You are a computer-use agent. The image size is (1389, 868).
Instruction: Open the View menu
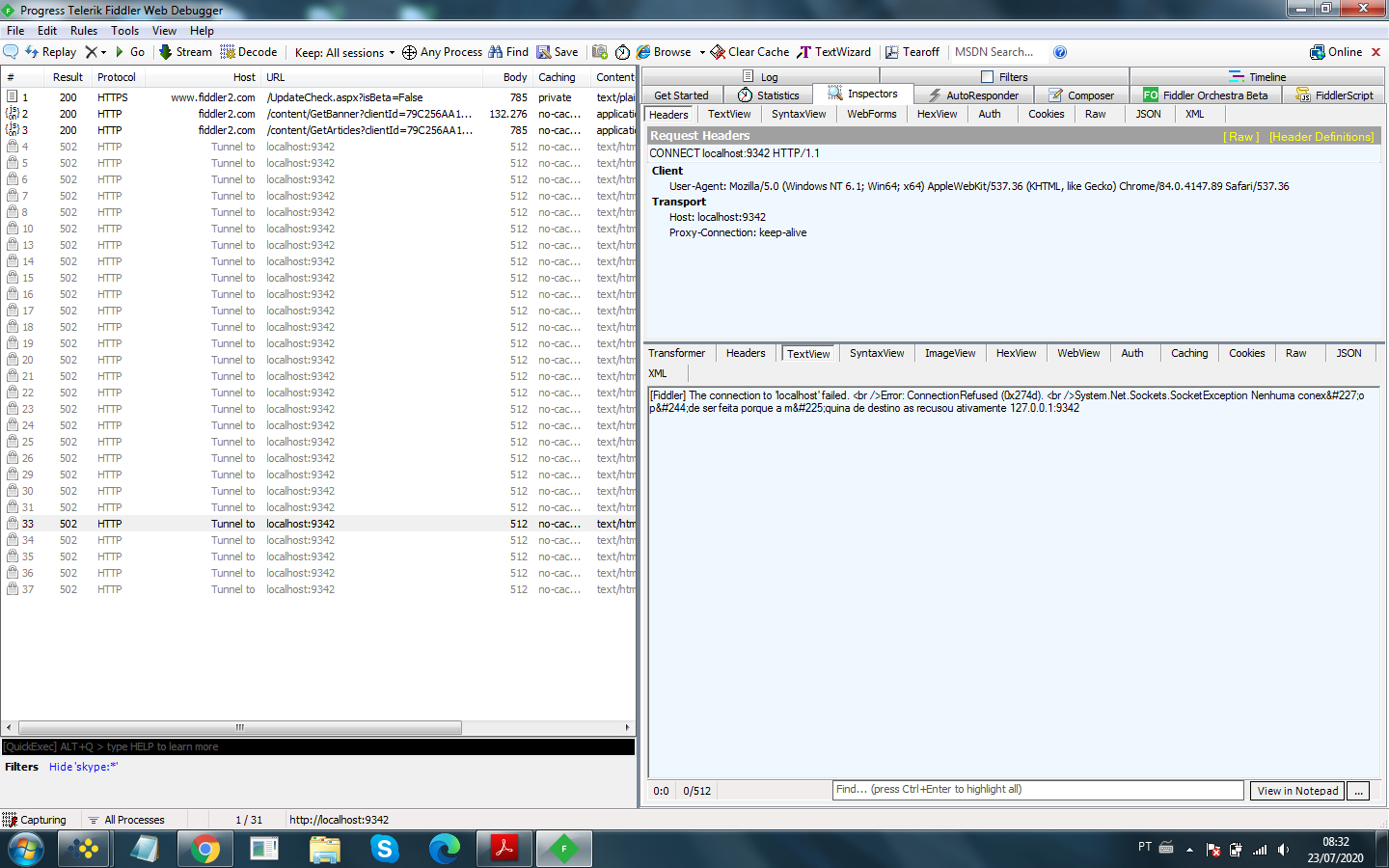pyautogui.click(x=164, y=31)
